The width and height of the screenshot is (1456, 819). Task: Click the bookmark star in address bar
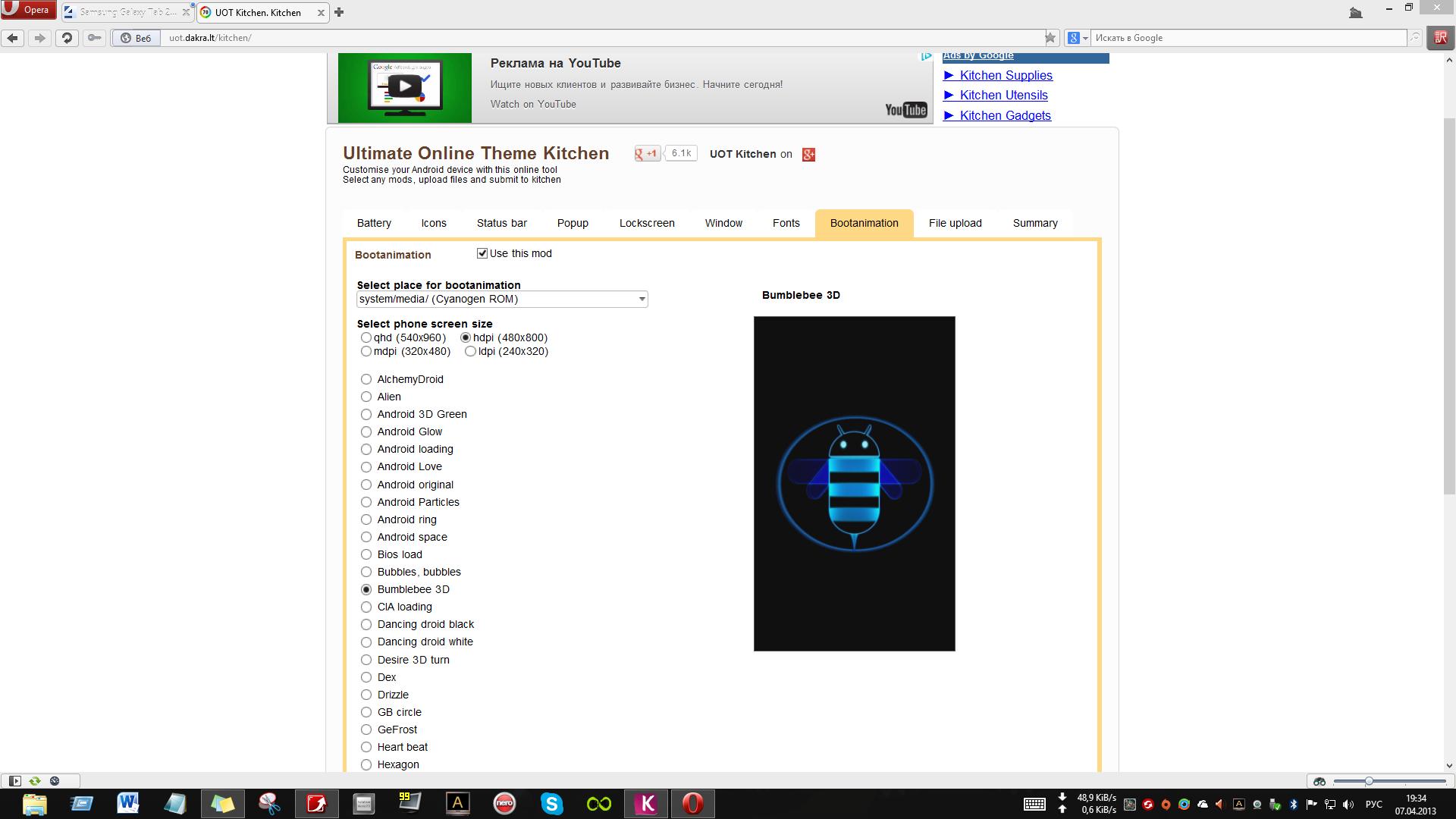1050,38
